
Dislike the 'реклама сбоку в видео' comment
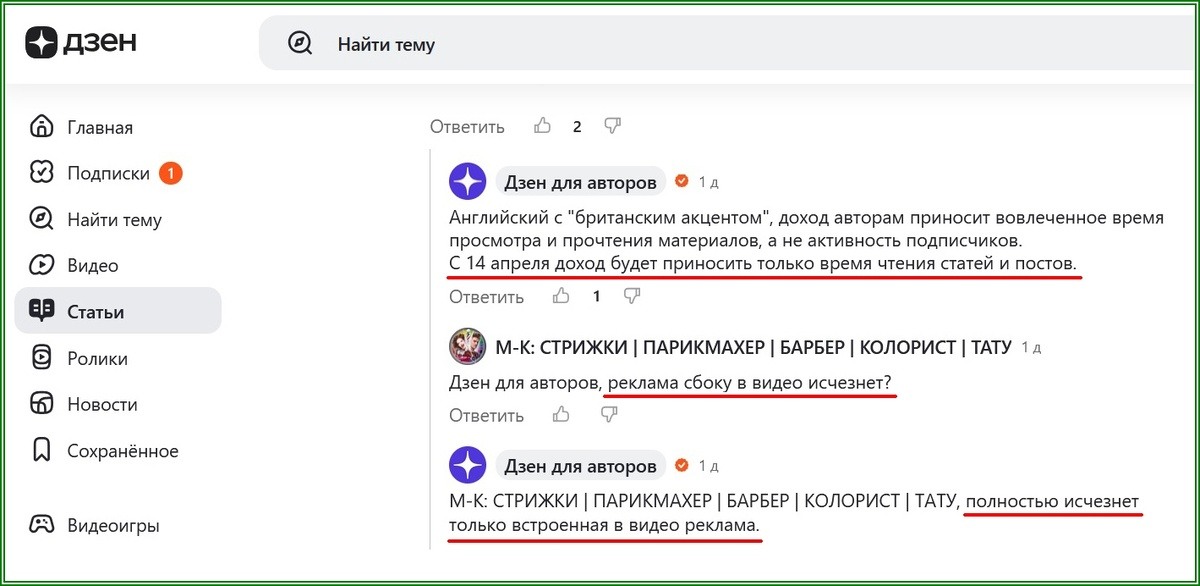pyautogui.click(x=611, y=414)
